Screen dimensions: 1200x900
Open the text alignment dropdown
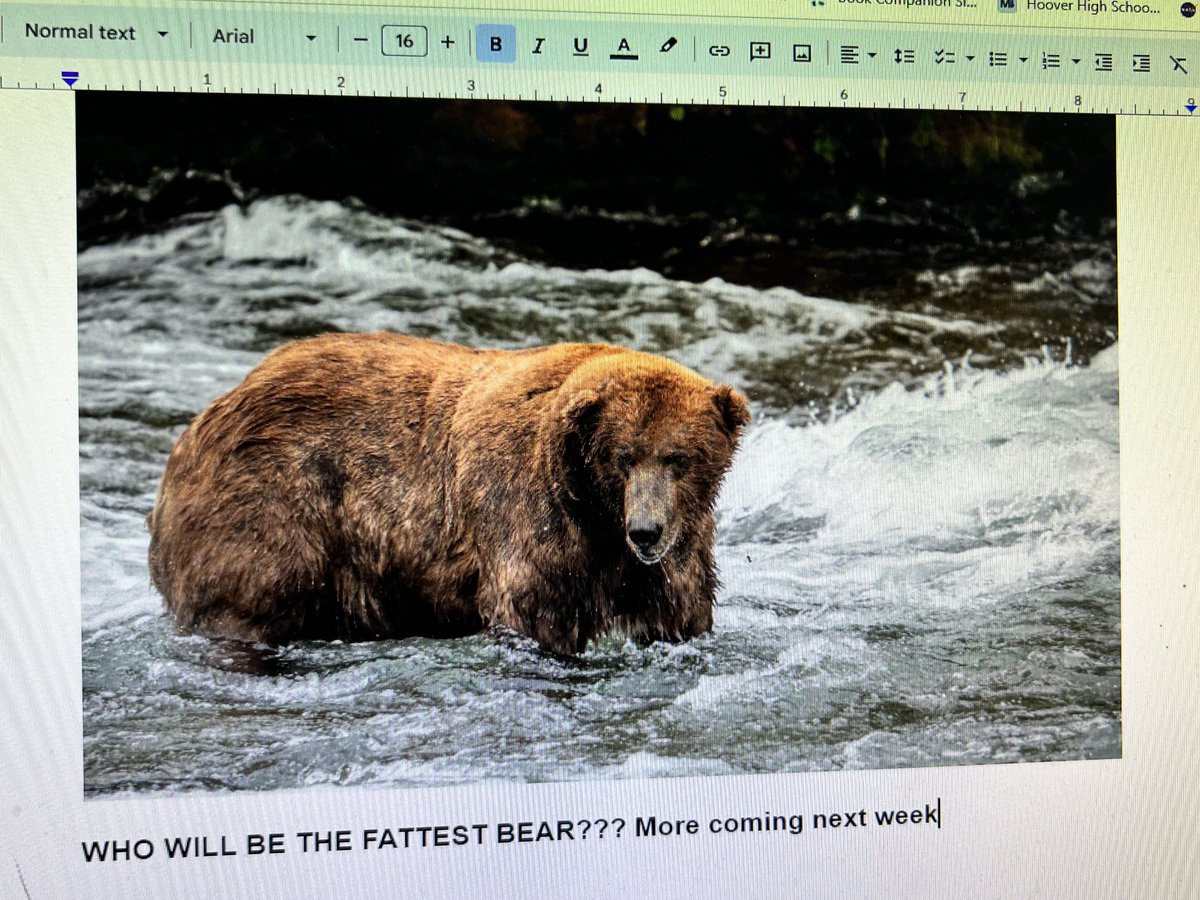click(x=857, y=55)
